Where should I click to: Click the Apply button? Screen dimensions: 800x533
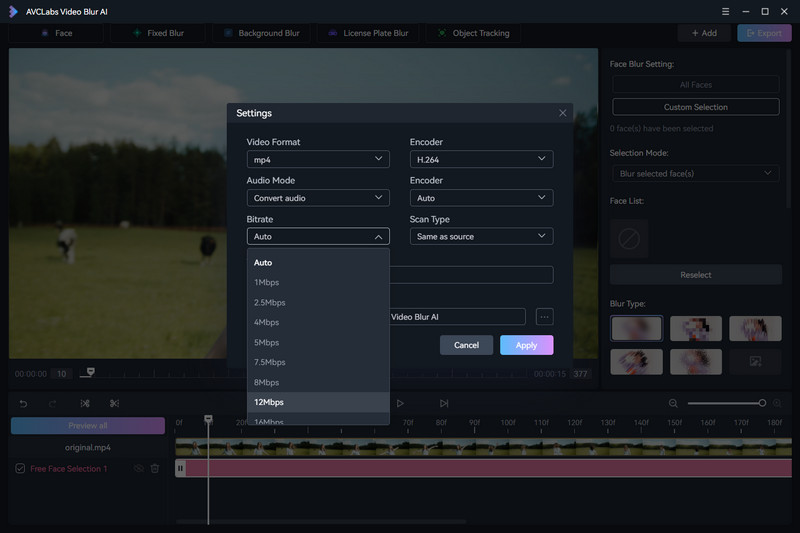point(526,345)
